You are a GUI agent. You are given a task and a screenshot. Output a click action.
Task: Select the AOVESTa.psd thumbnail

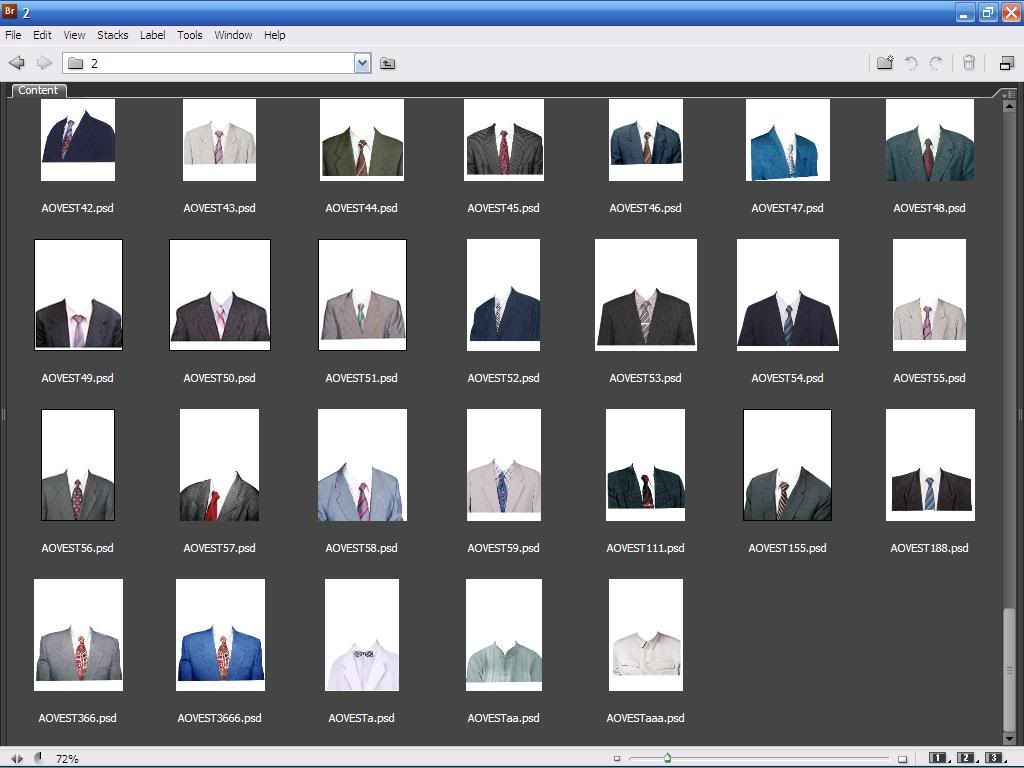tap(362, 635)
